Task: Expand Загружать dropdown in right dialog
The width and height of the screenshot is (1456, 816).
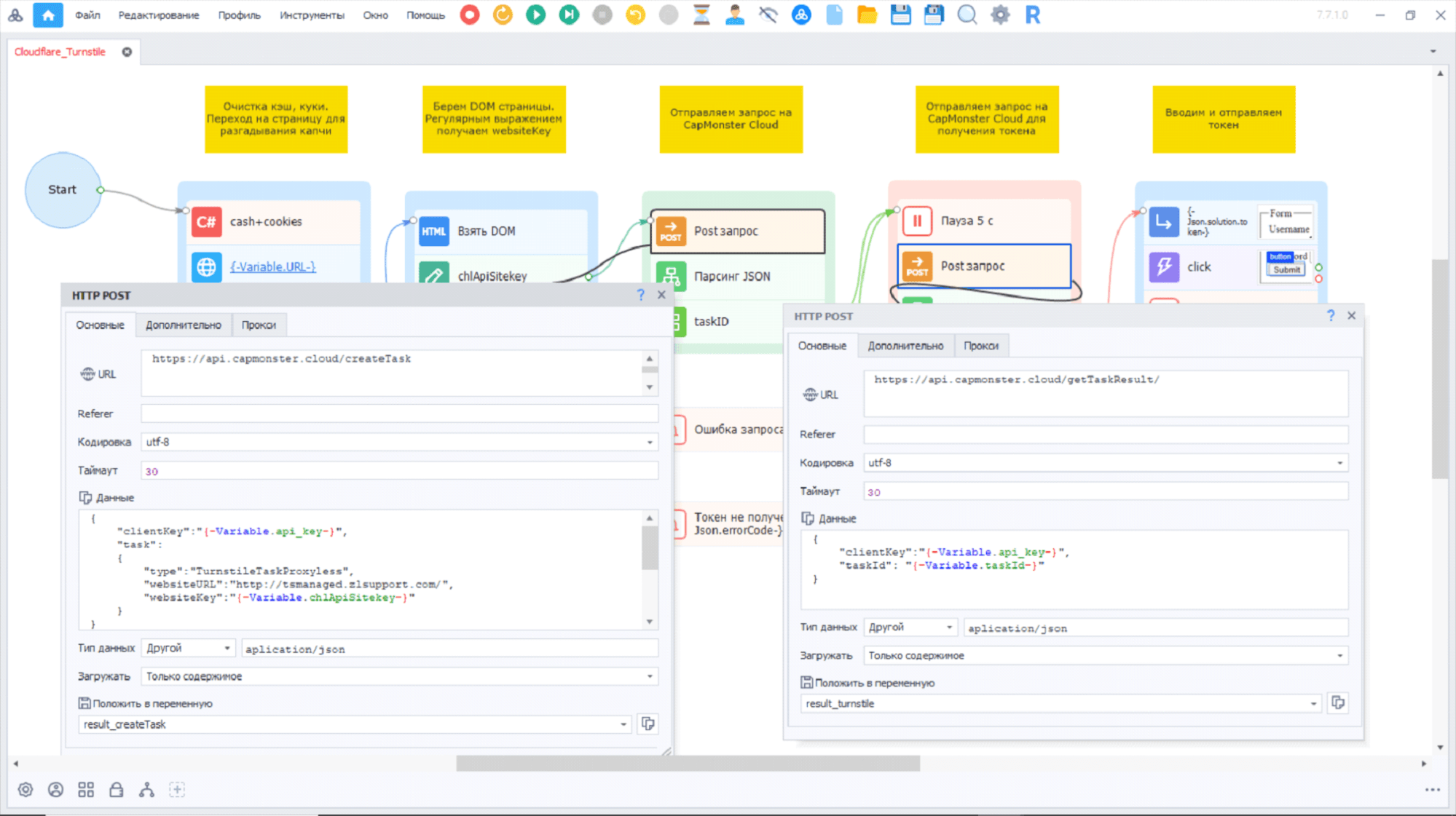Action: (x=1339, y=655)
